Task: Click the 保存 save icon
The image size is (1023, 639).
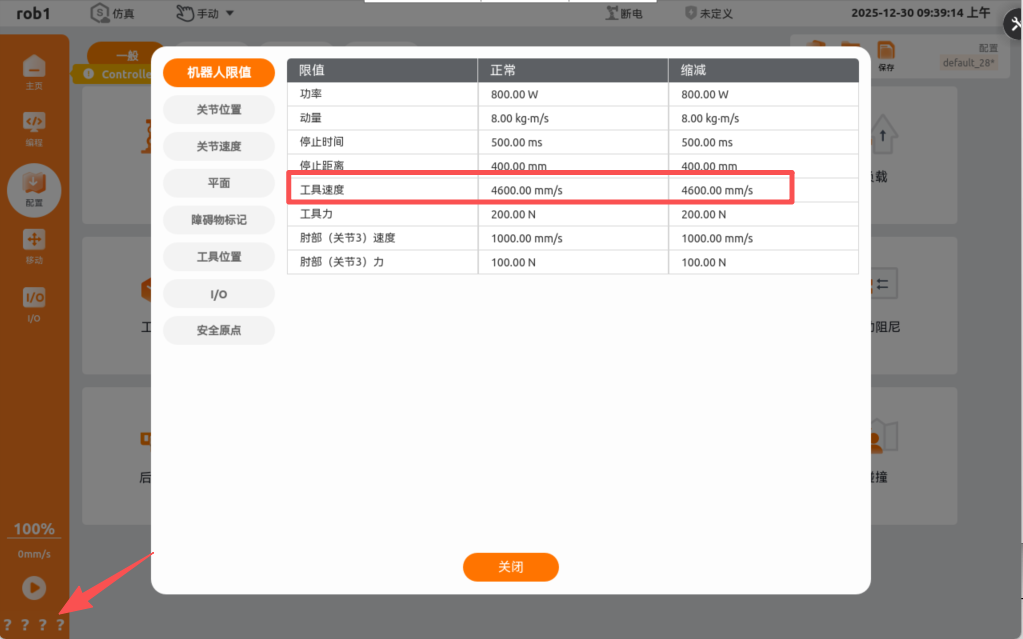Action: click(x=885, y=54)
